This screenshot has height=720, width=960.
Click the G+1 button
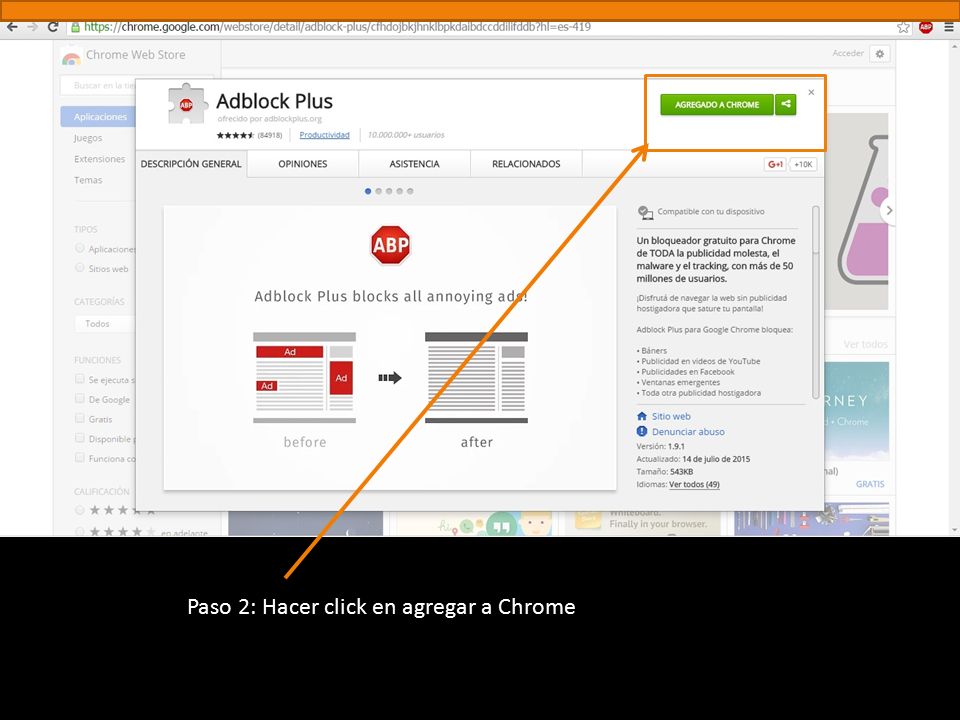[x=775, y=164]
